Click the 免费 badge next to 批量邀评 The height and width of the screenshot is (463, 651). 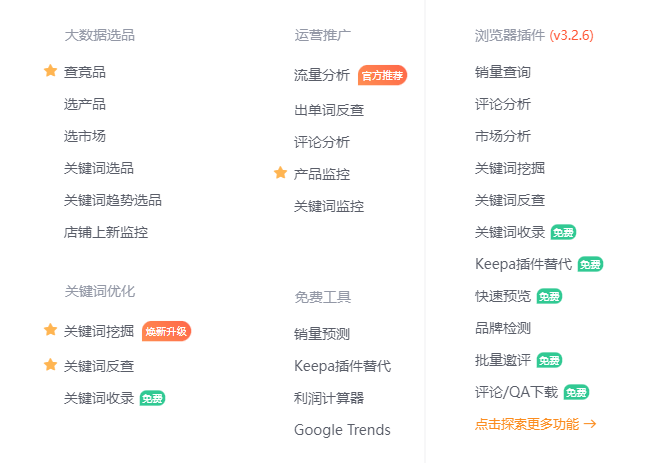coord(549,360)
